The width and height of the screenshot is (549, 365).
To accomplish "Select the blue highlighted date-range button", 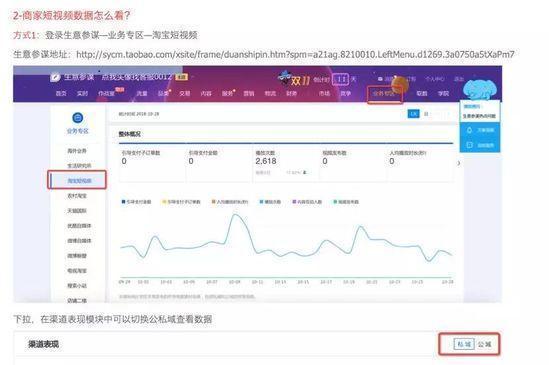I will coord(414,114).
